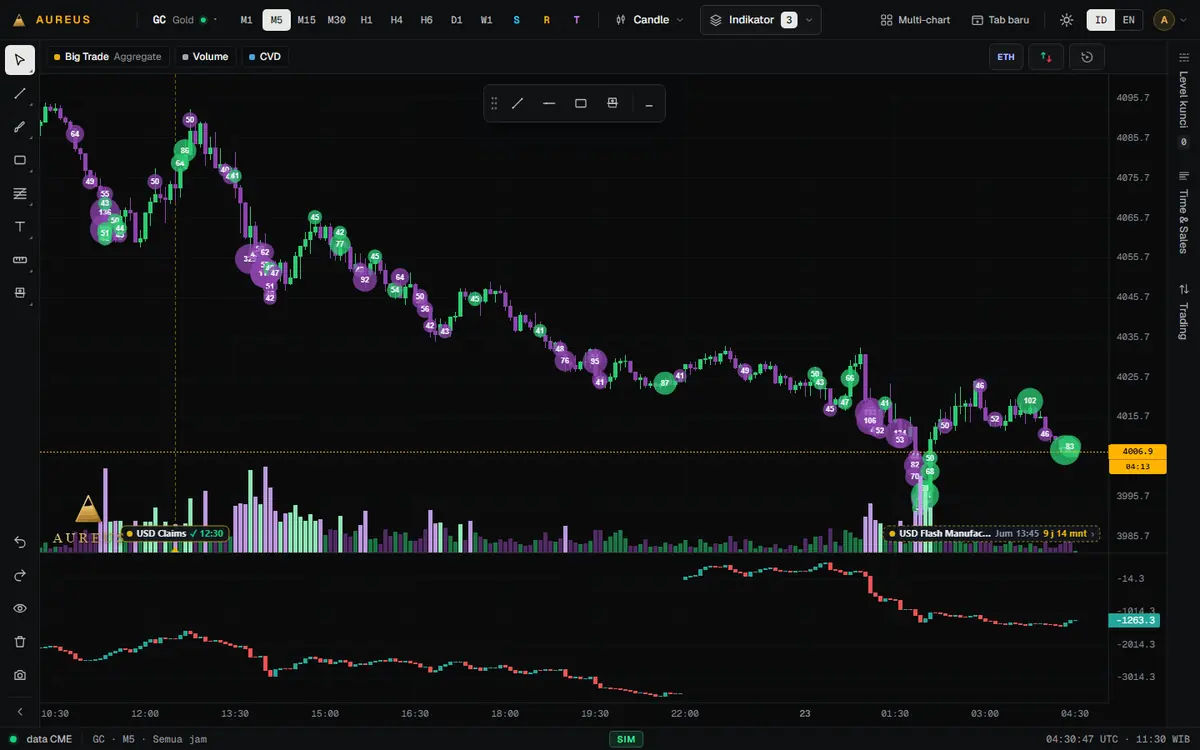Image resolution: width=1200 pixels, height=750 pixels.
Task: Click the up-down arrows order button
Action: tap(1046, 57)
